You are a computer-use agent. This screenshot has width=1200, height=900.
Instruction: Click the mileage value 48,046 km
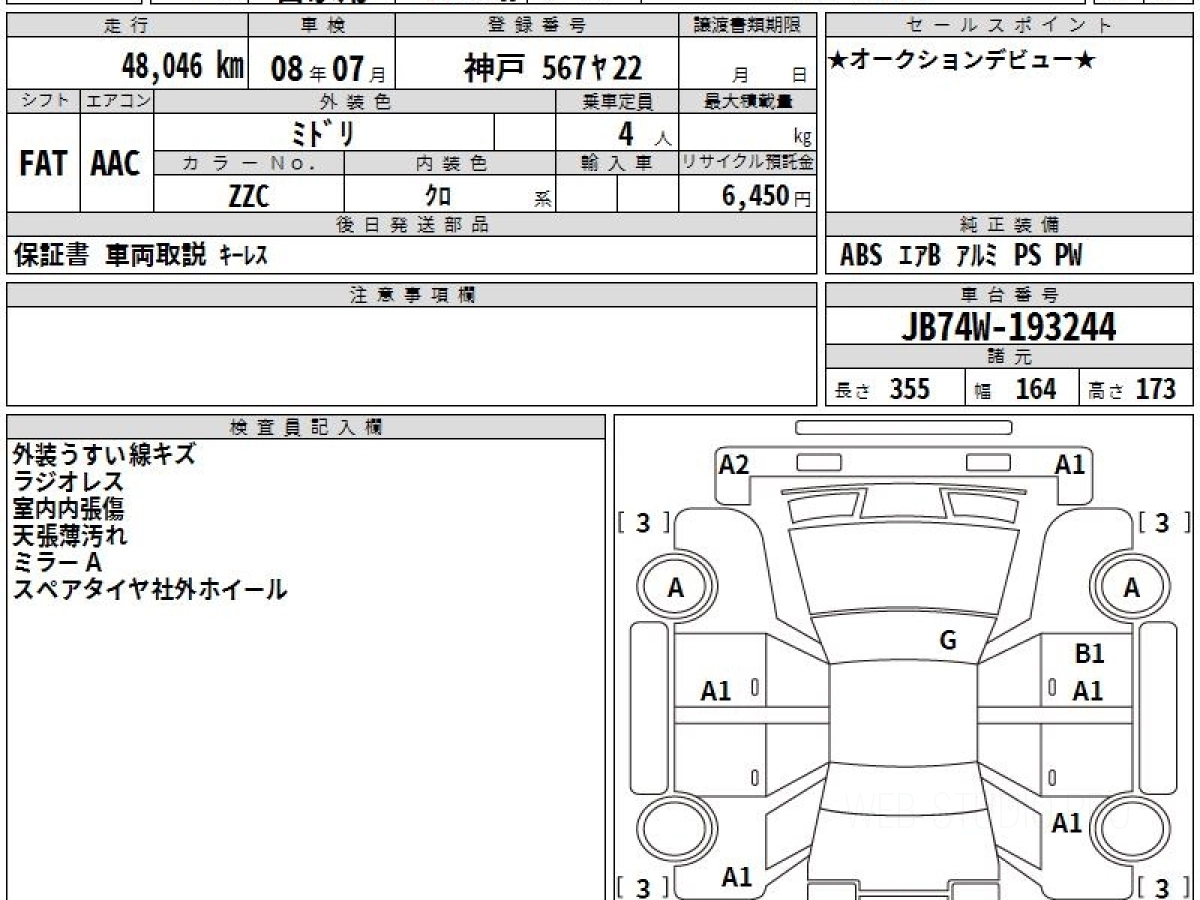[182, 67]
